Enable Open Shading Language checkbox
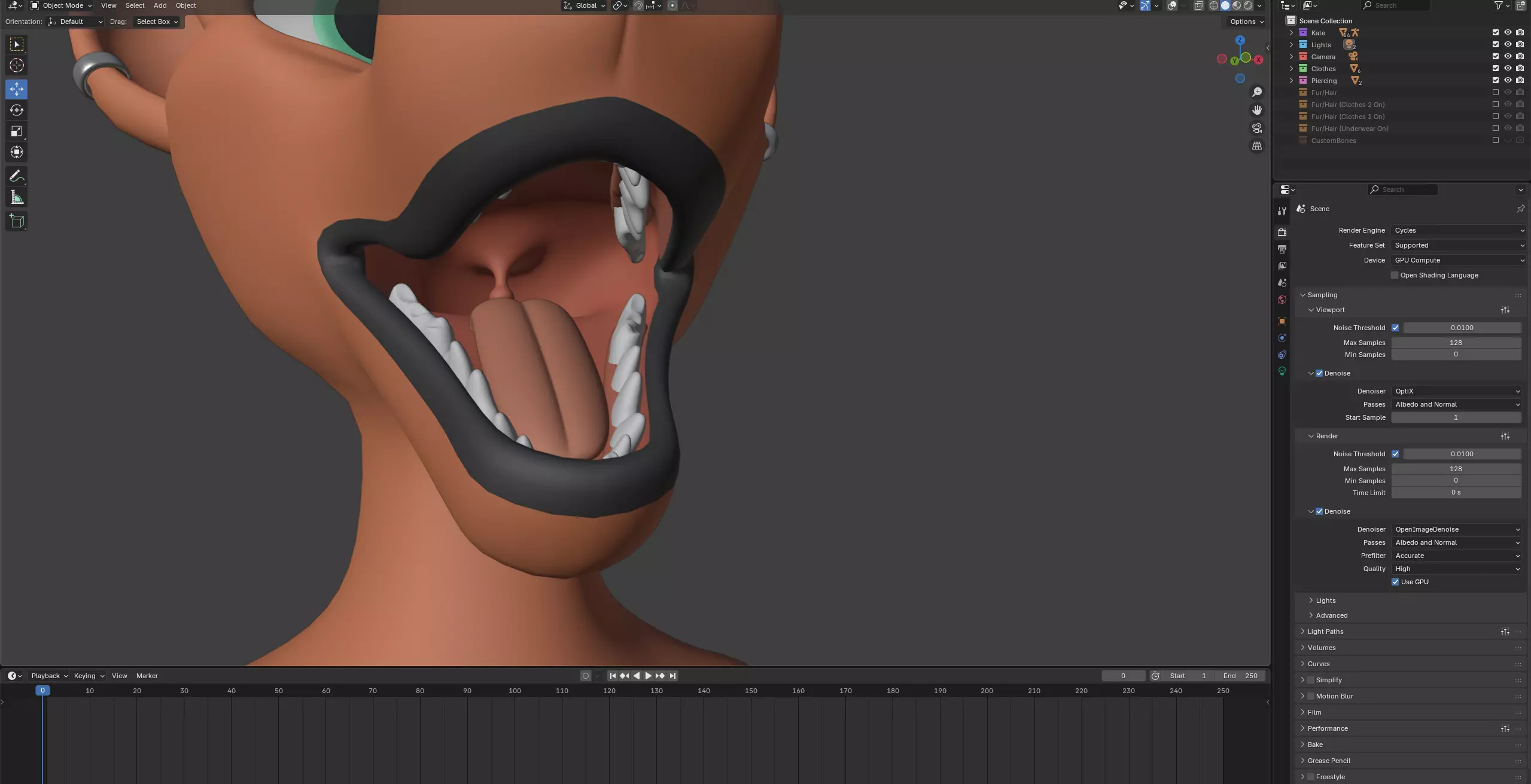1531x784 pixels. pyautogui.click(x=1395, y=275)
